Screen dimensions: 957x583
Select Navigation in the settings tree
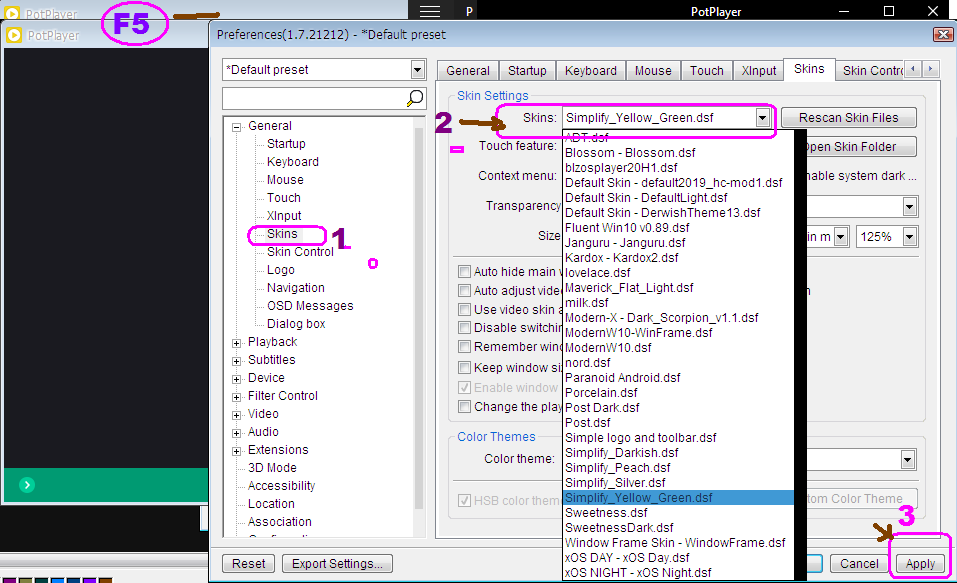click(295, 288)
